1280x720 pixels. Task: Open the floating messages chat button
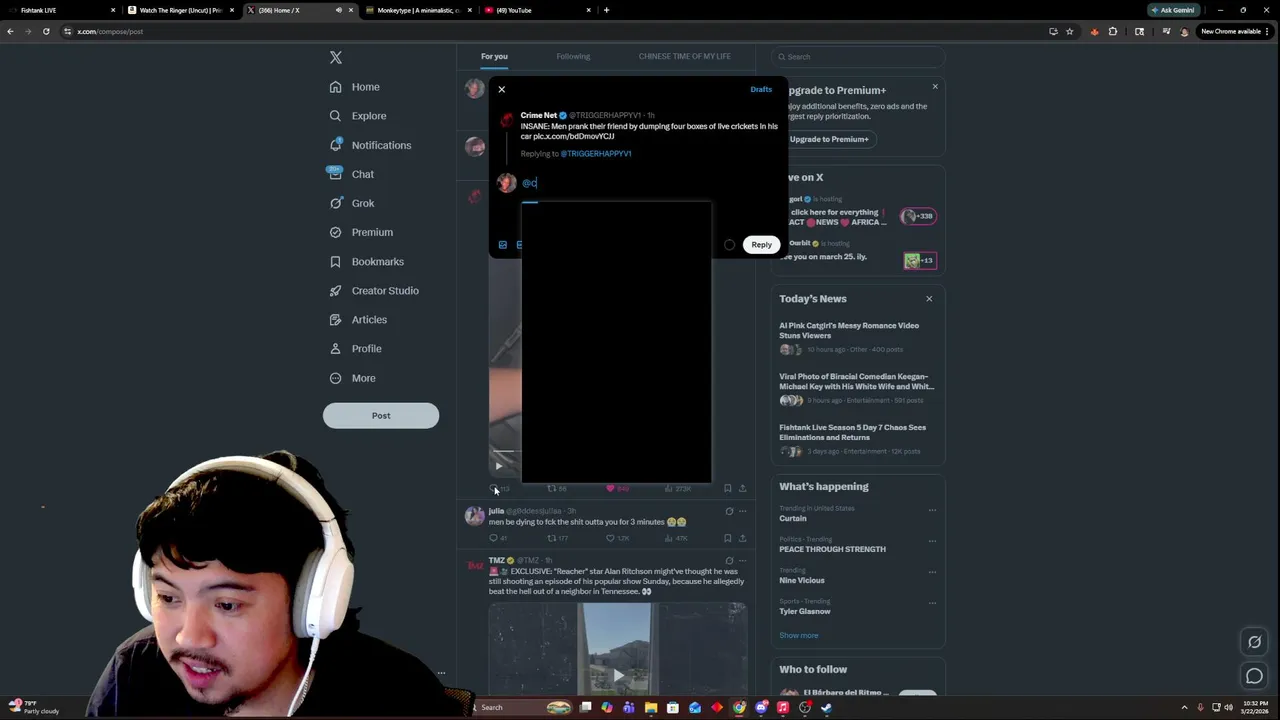coord(1254,677)
